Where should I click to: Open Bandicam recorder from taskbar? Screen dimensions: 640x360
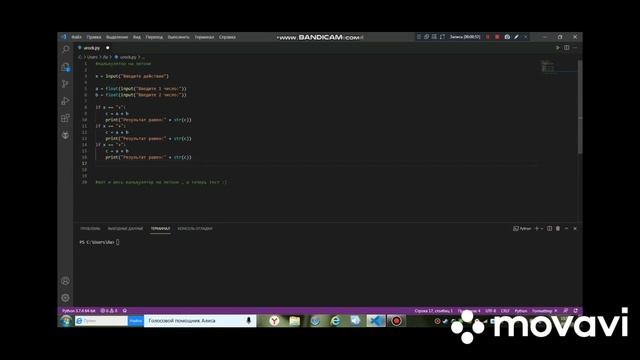pos(396,321)
